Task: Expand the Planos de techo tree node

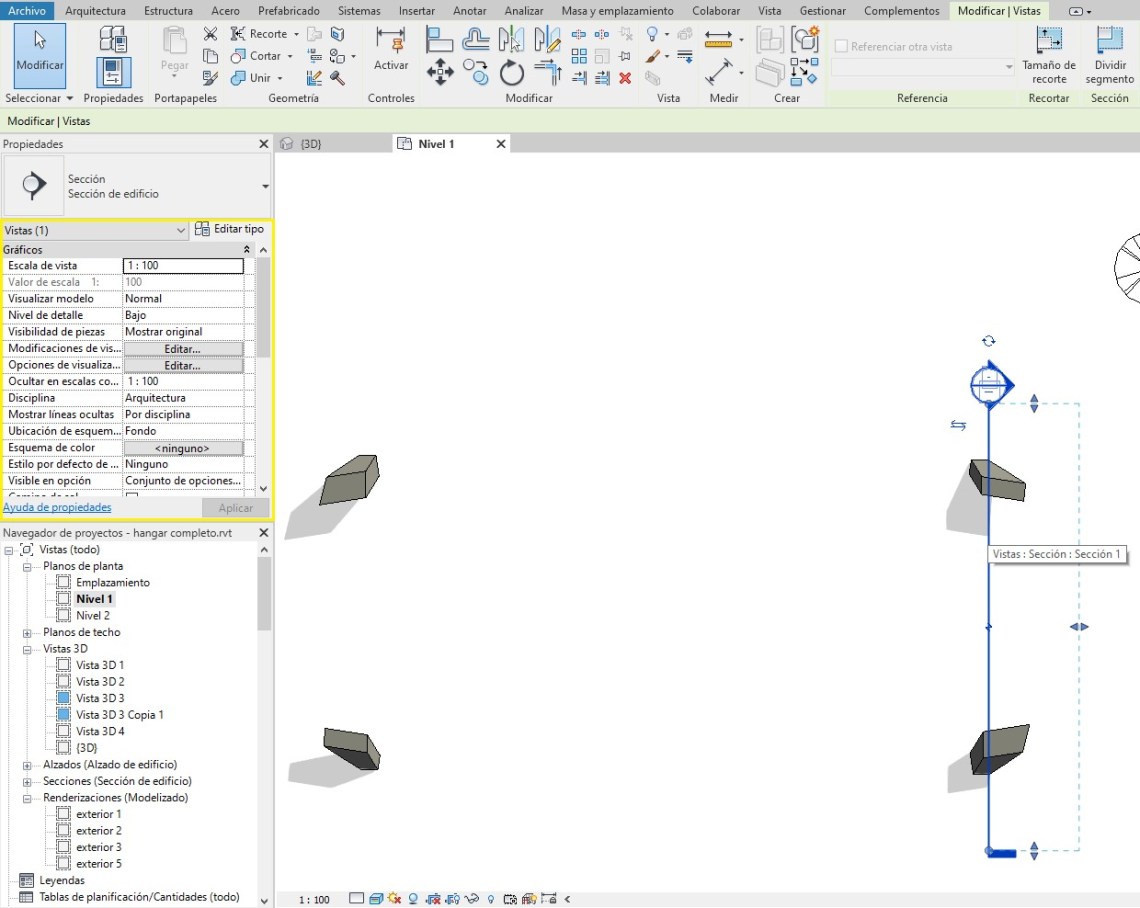Action: (28, 632)
